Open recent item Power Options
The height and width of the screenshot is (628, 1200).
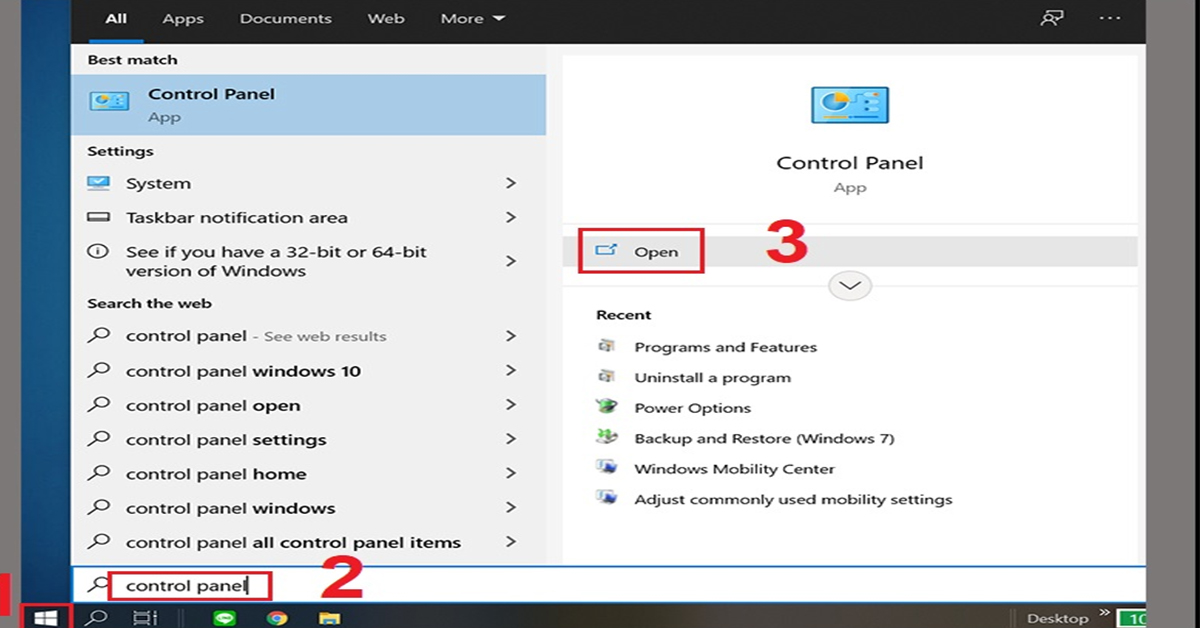pos(692,408)
